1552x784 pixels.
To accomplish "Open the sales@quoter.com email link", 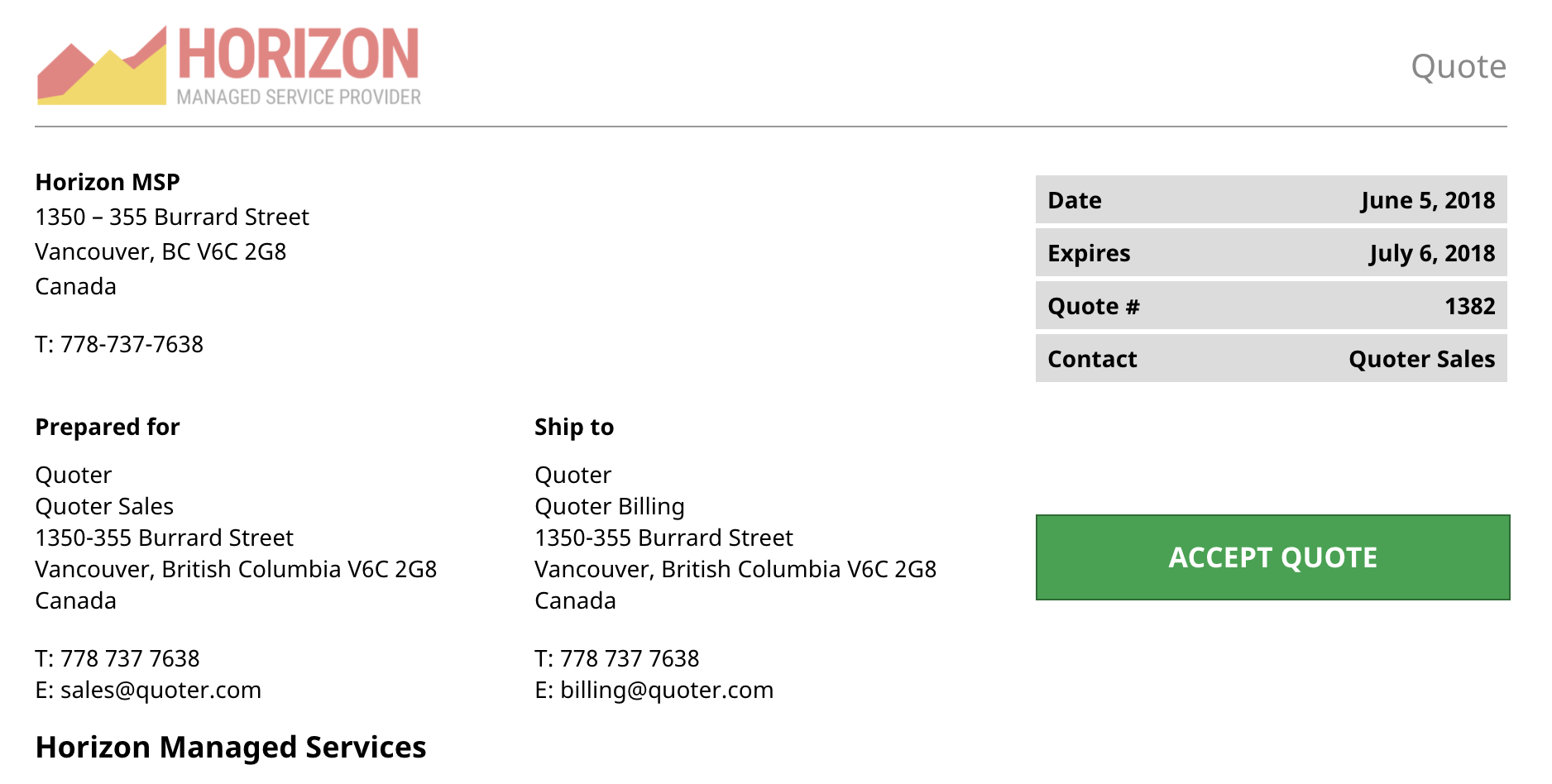I will point(160,690).
